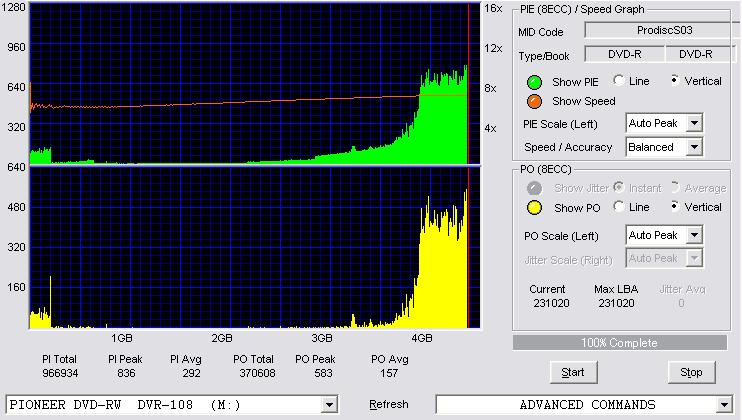Click the 1GB axis label
Screen dimensions: 742x420
[122, 338]
